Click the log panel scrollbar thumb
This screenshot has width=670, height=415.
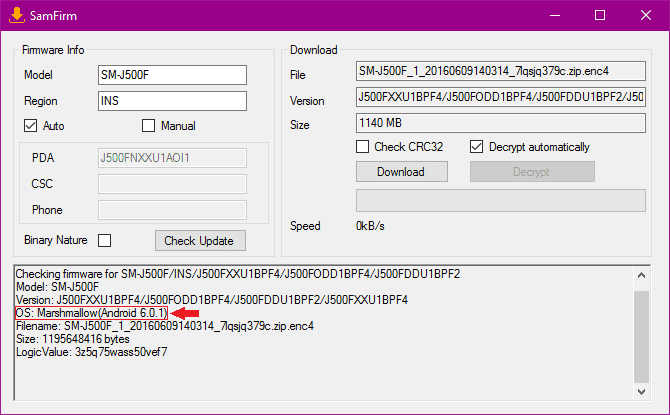[641, 337]
